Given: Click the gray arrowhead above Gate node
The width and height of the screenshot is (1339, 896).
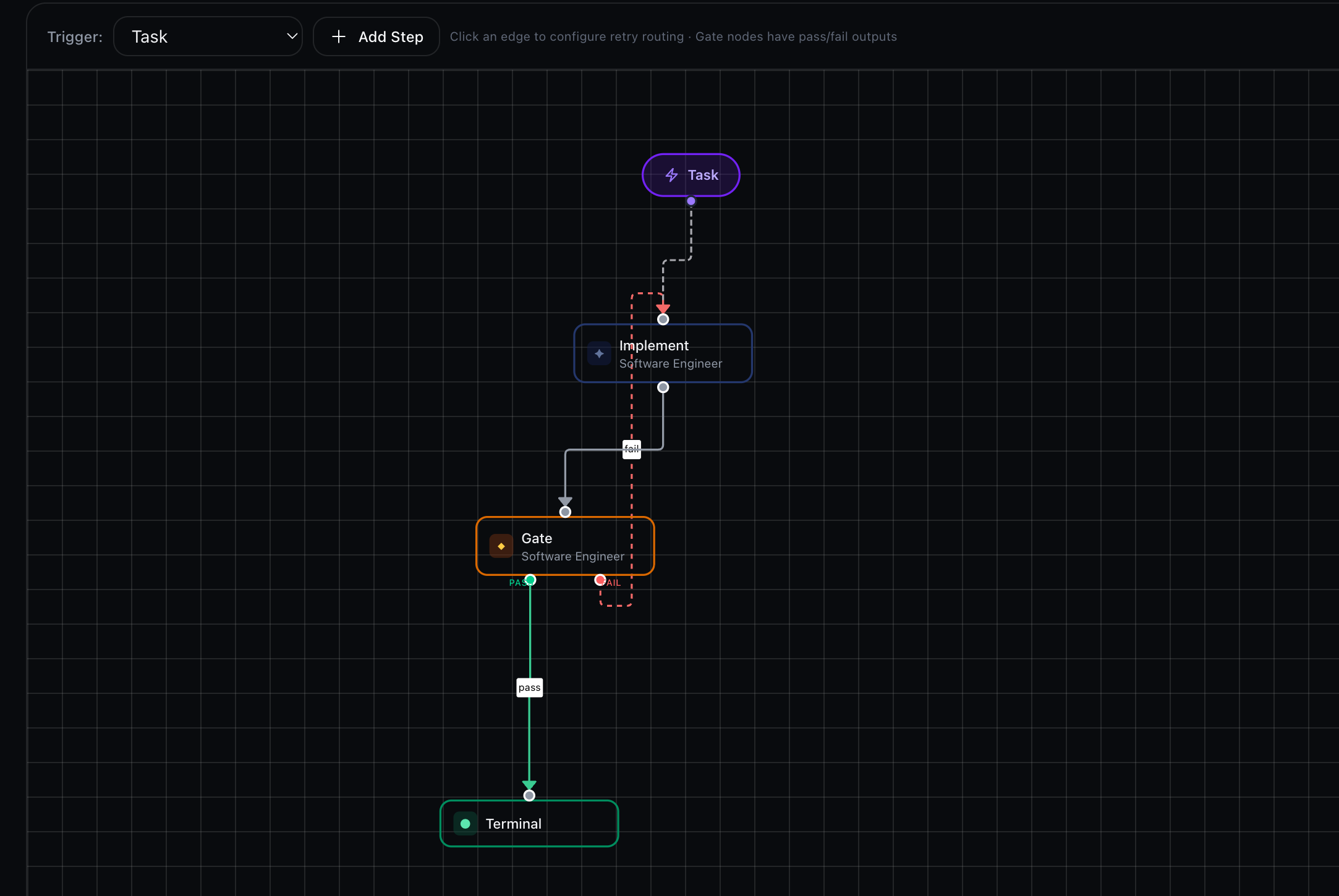Looking at the screenshot, I should pos(565,501).
